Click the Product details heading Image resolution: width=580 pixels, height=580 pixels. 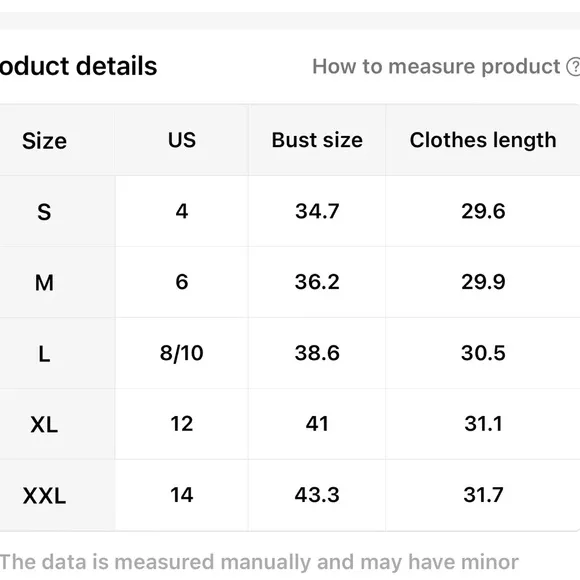point(78,66)
